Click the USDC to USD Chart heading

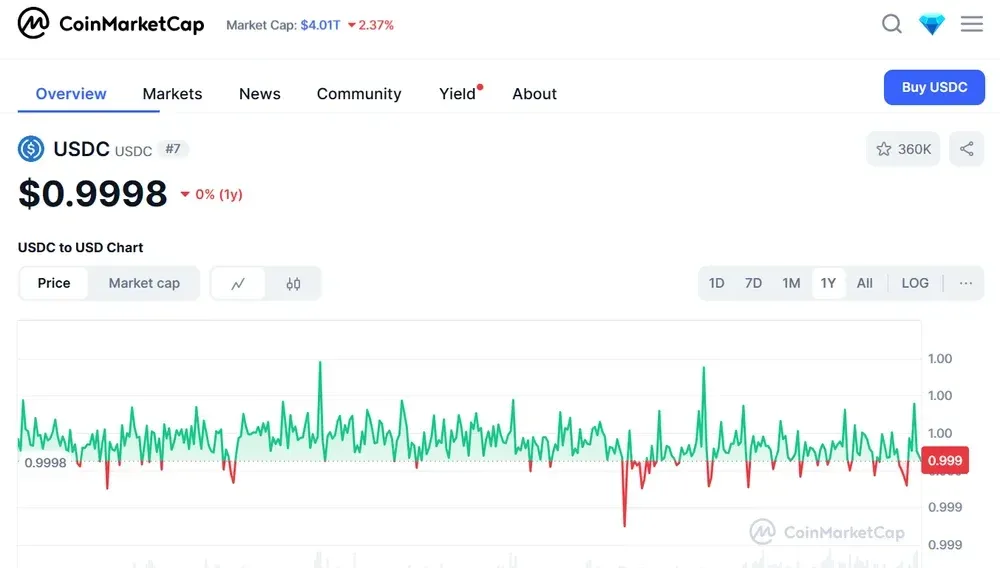80,247
